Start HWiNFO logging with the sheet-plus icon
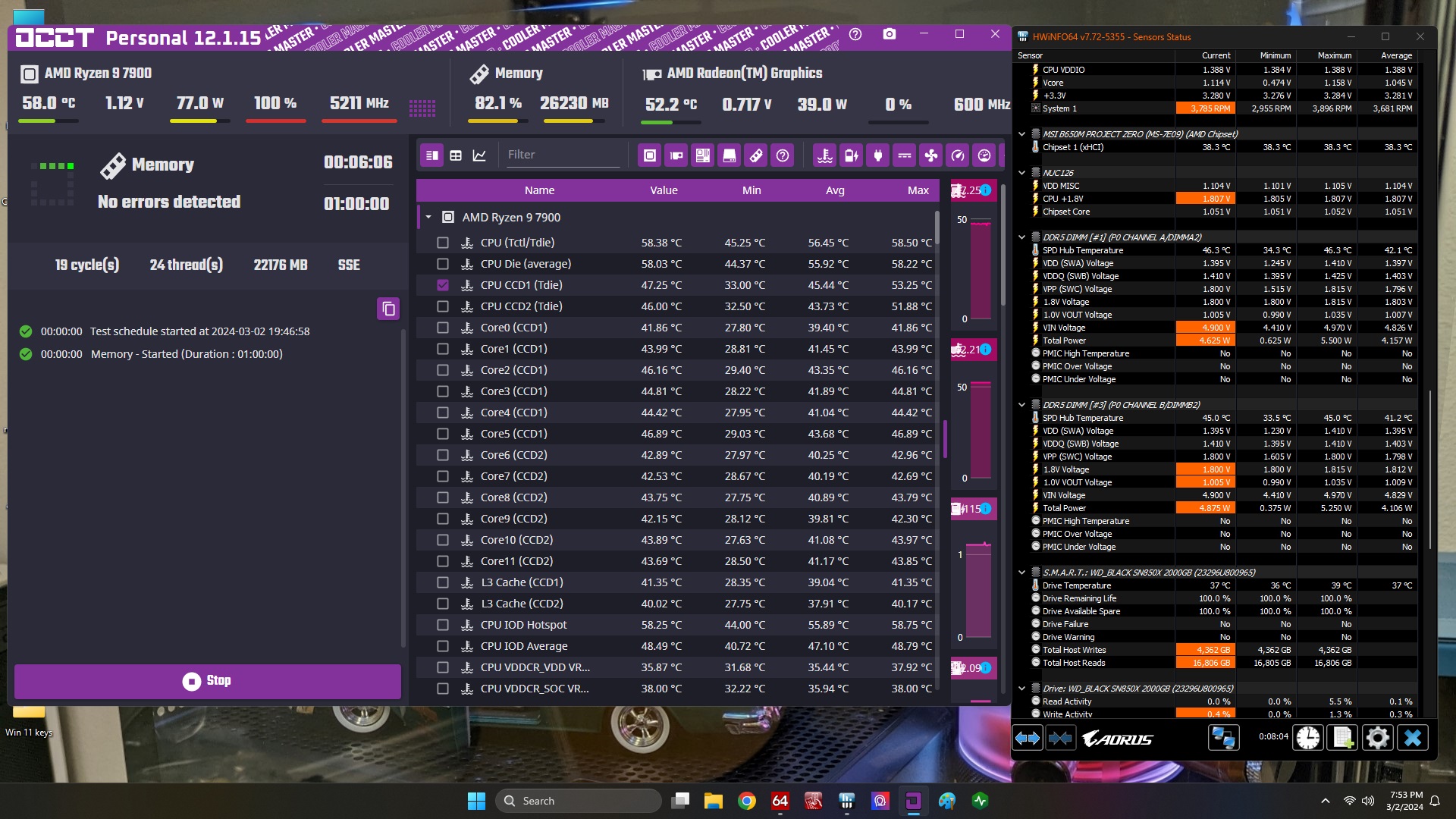1456x819 pixels. tap(1343, 738)
